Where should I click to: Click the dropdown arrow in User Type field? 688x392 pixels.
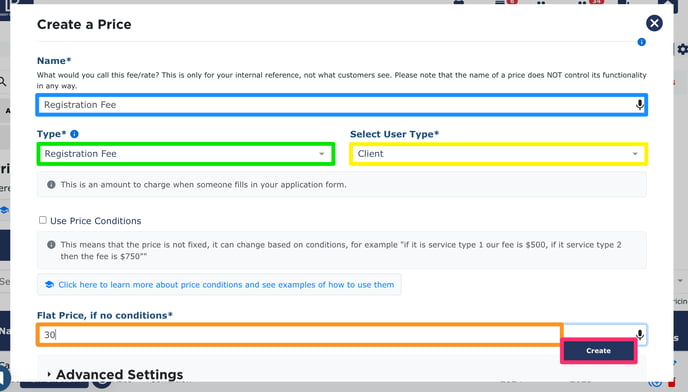pyautogui.click(x=635, y=154)
